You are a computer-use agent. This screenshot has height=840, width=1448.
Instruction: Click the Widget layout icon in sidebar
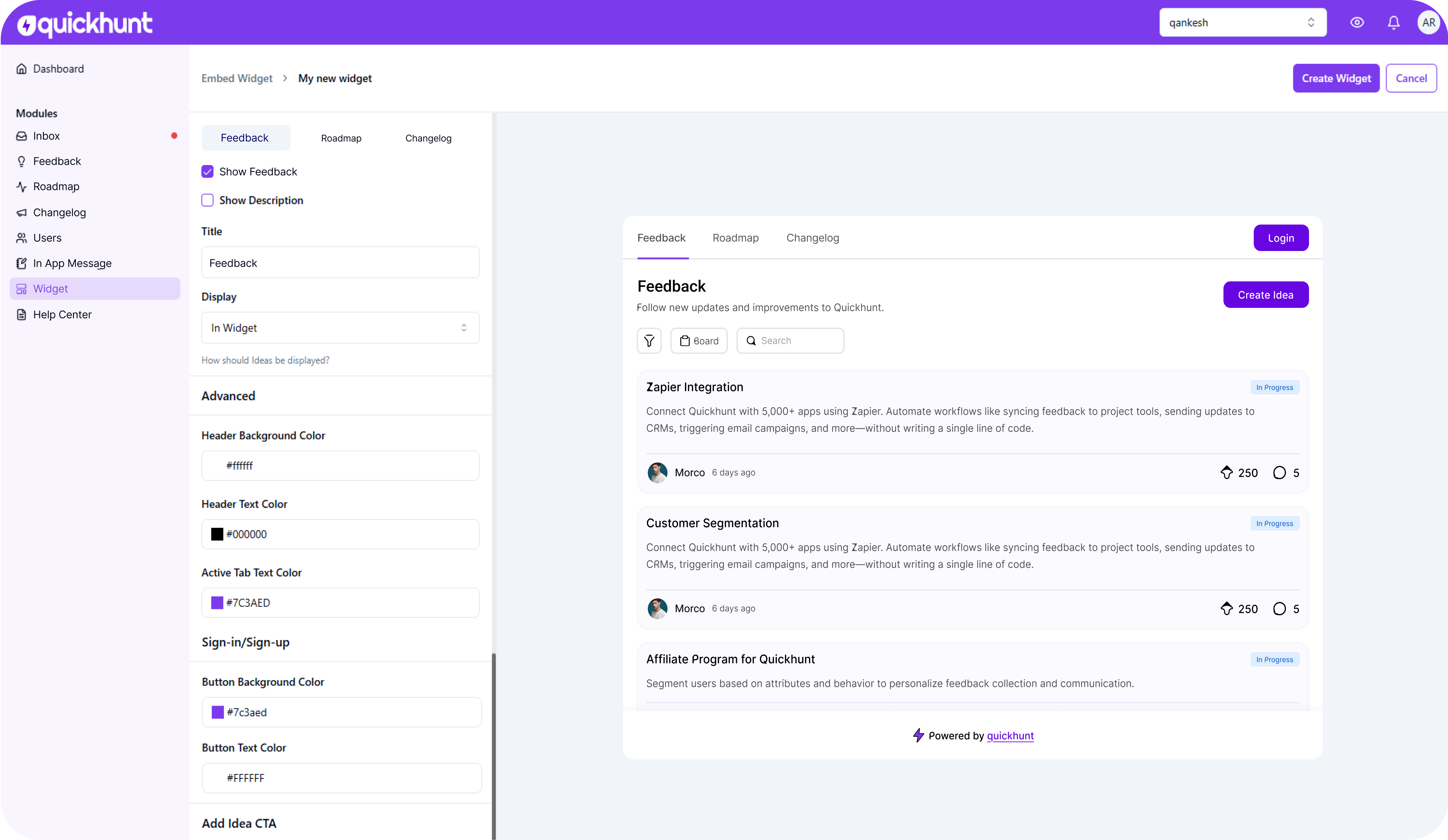click(x=21, y=289)
